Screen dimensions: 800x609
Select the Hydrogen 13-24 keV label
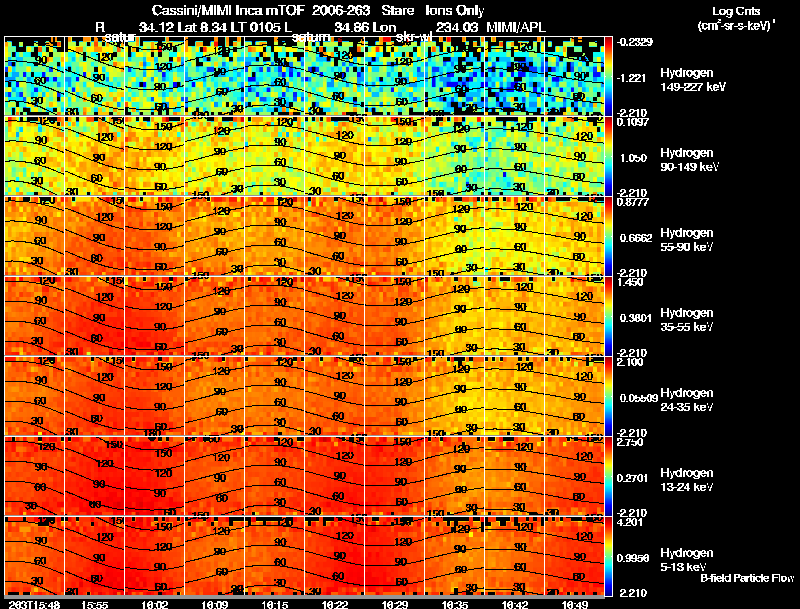(x=686, y=480)
